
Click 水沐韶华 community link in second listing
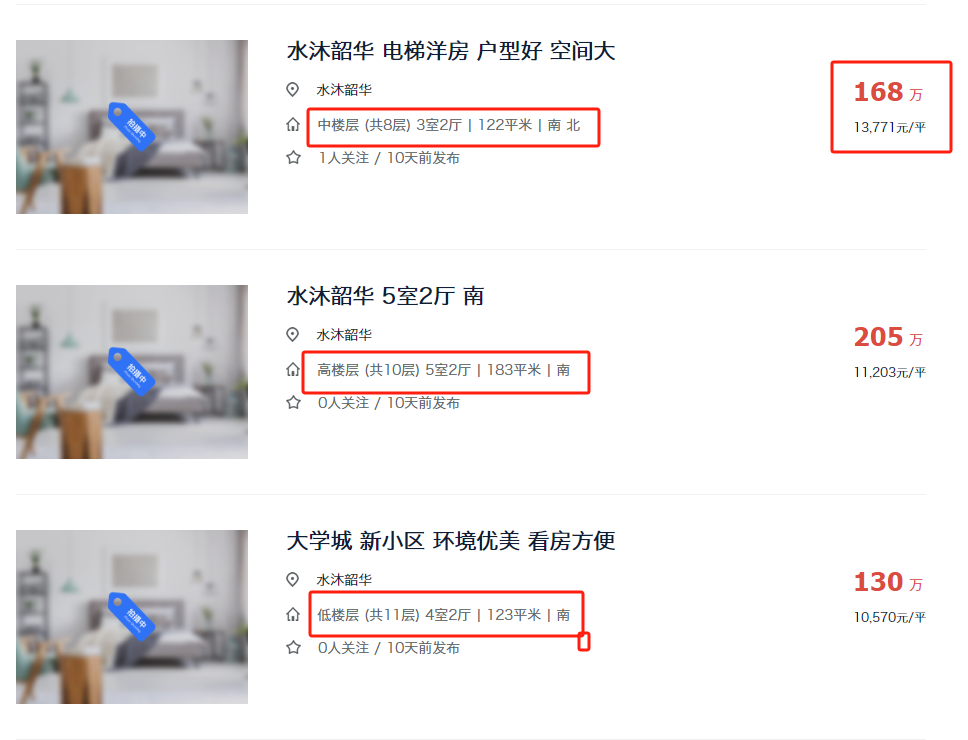coord(344,335)
